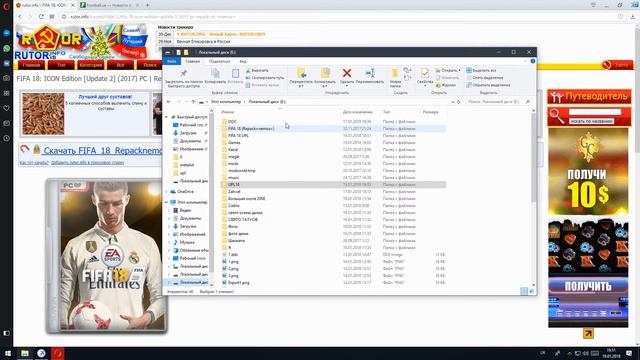Click the Скачать FIFA_18 download link

102,151
